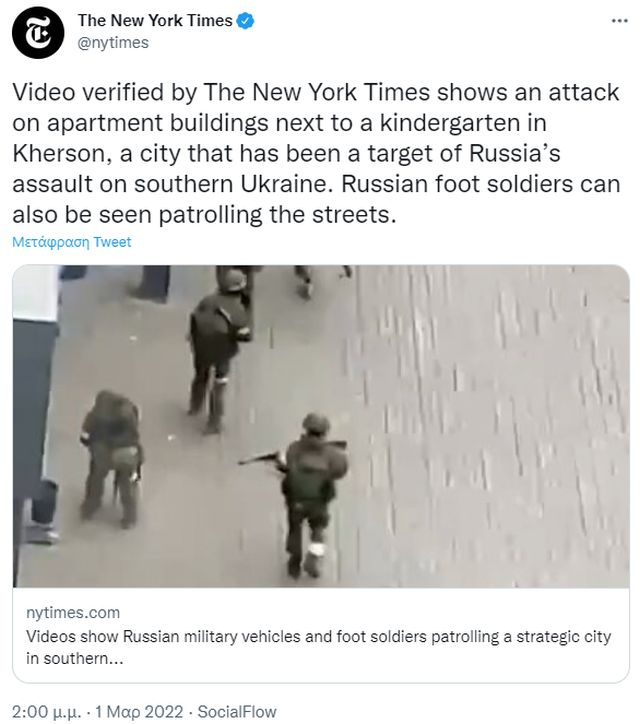
Task: Click the tweet body text about Kherson
Action: pyautogui.click(x=316, y=153)
